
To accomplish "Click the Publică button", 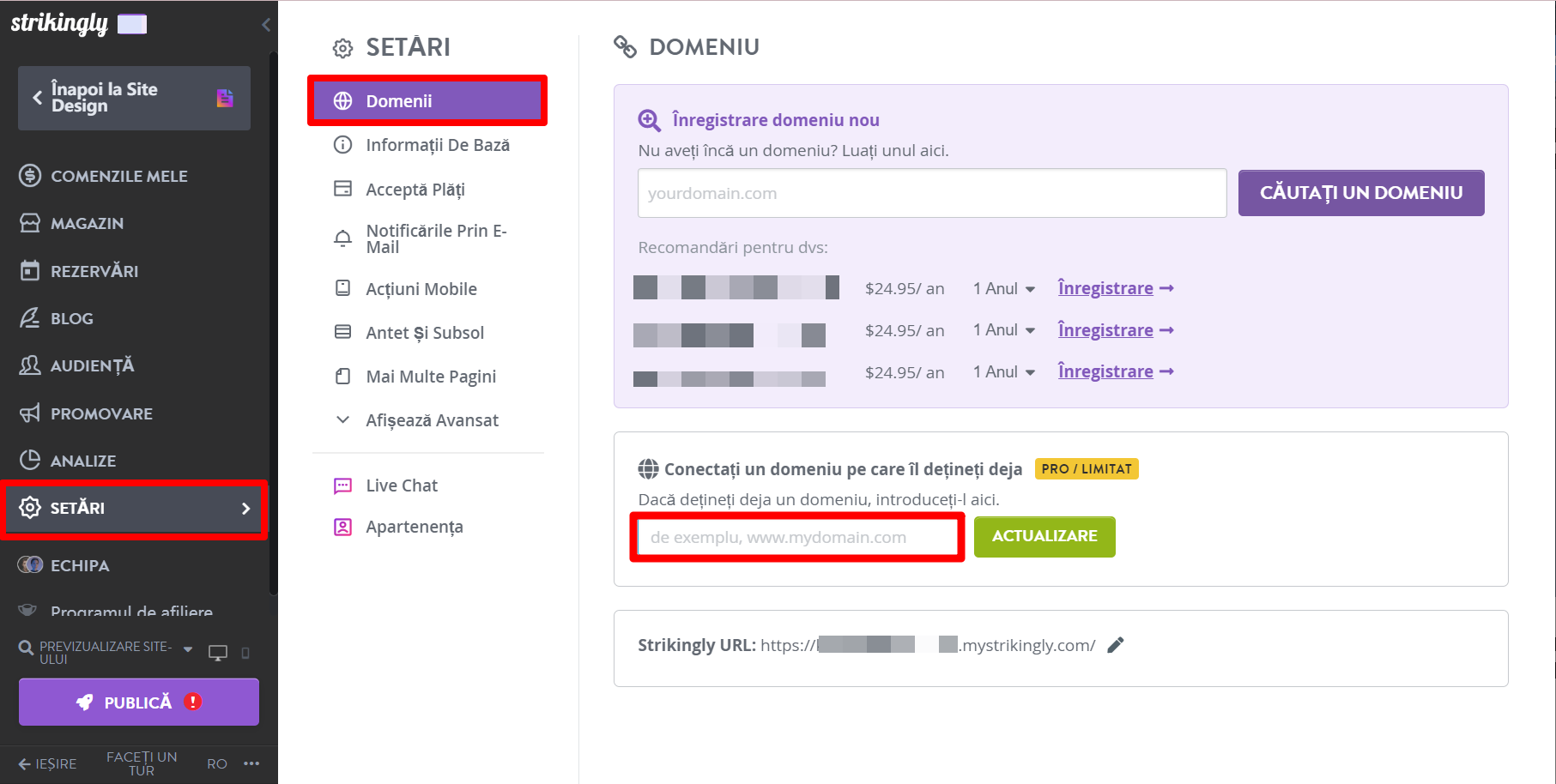I will (x=139, y=702).
